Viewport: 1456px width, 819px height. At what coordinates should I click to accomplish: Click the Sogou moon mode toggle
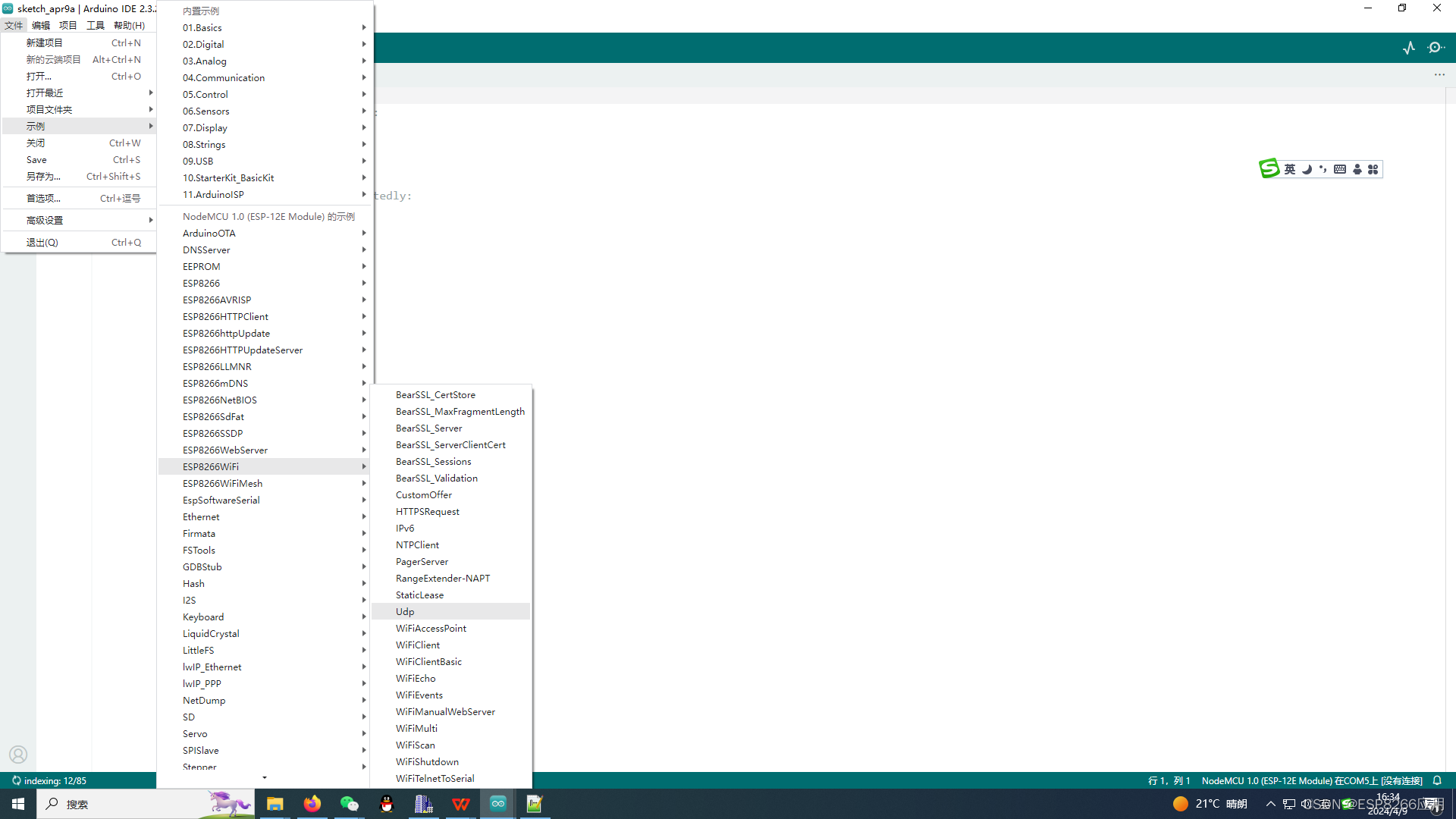(x=1307, y=169)
